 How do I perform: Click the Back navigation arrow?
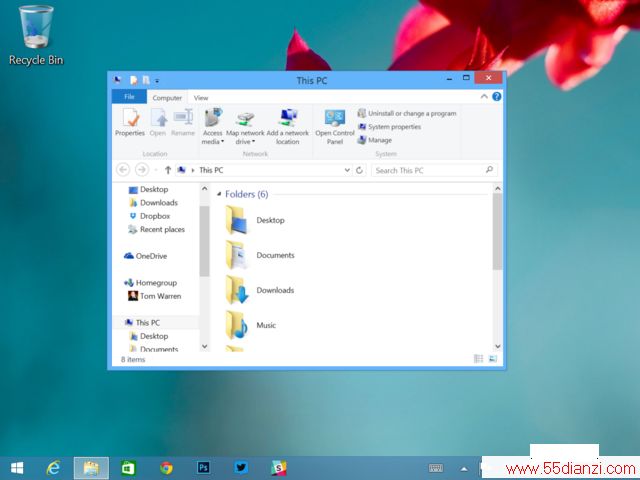123,169
